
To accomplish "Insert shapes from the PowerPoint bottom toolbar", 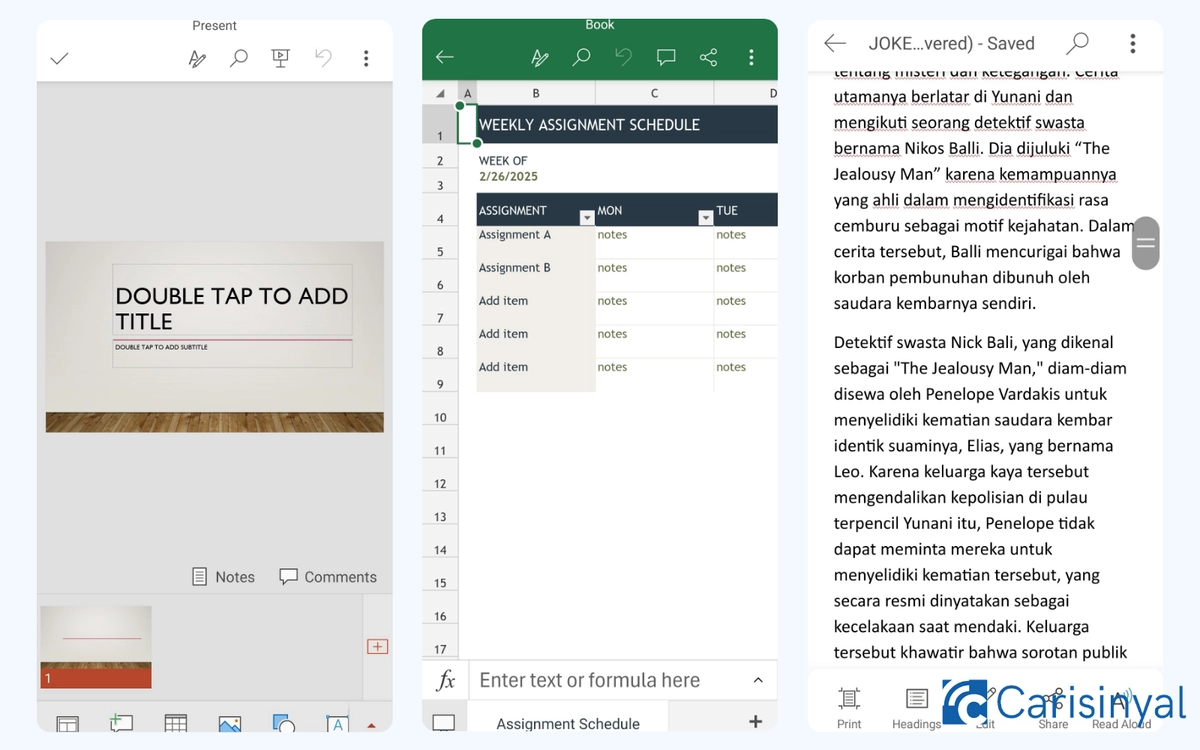I will [284, 723].
